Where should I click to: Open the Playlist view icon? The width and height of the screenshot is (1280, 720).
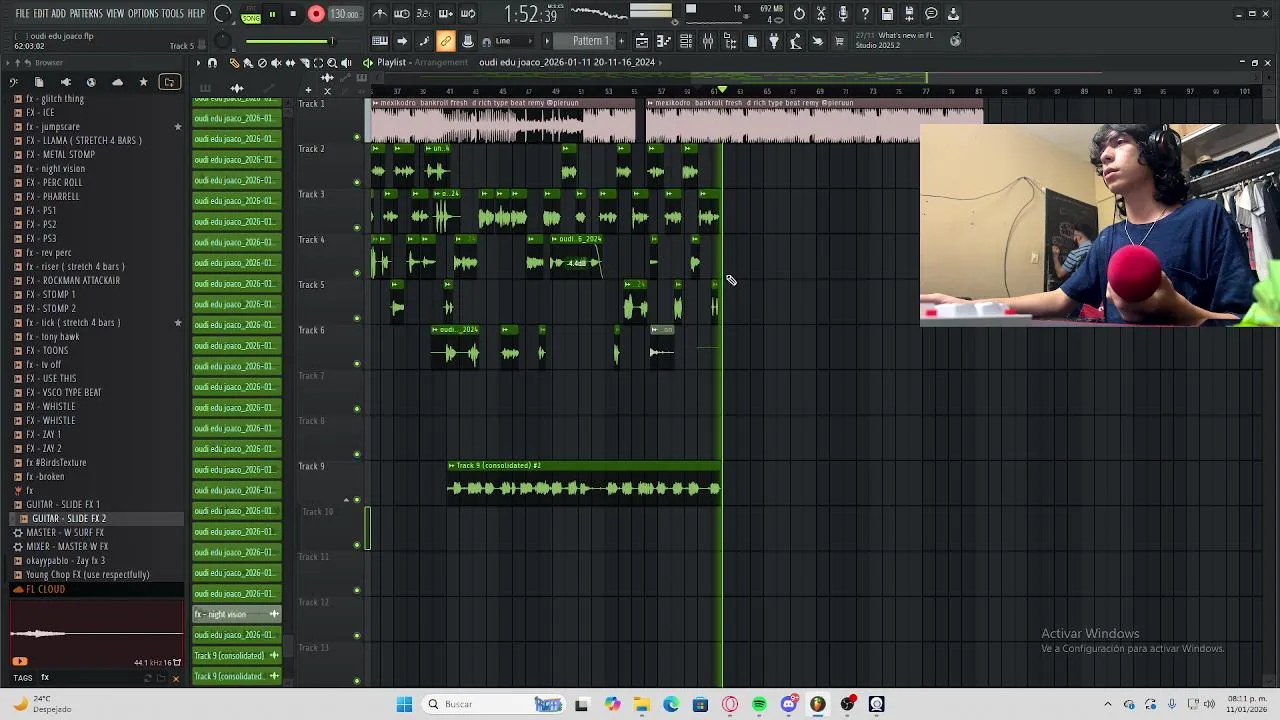[642, 41]
